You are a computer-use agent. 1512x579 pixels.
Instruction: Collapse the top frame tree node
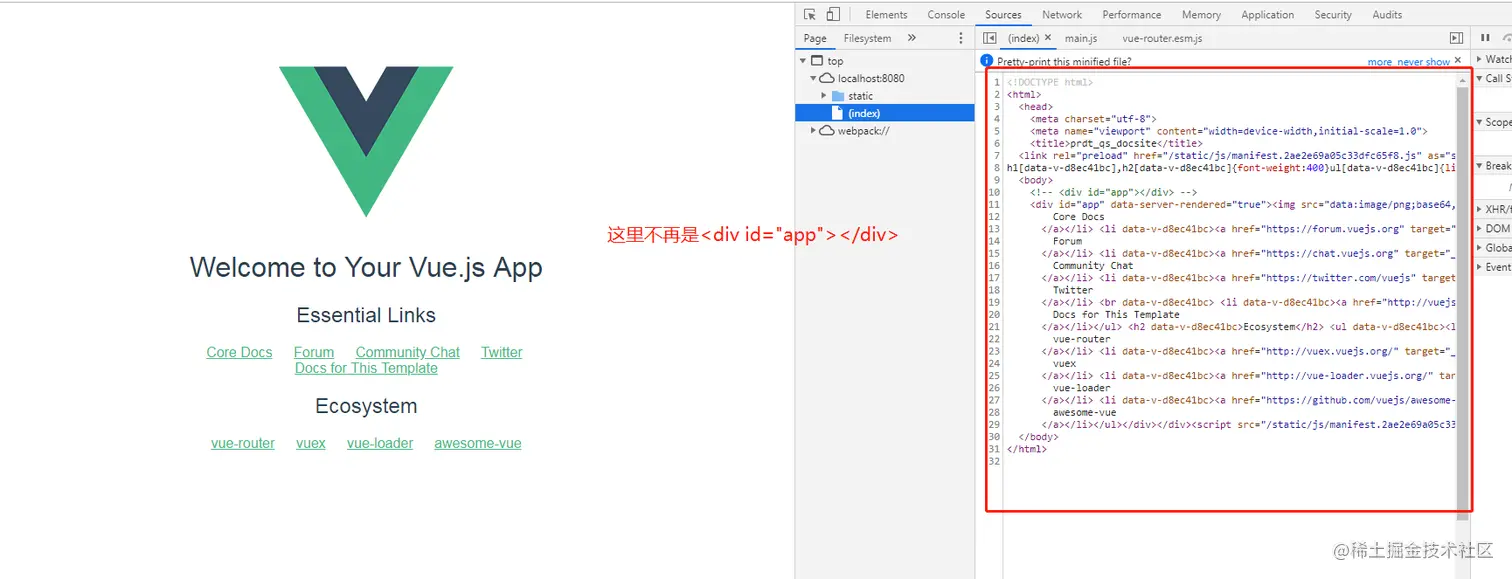click(x=803, y=61)
